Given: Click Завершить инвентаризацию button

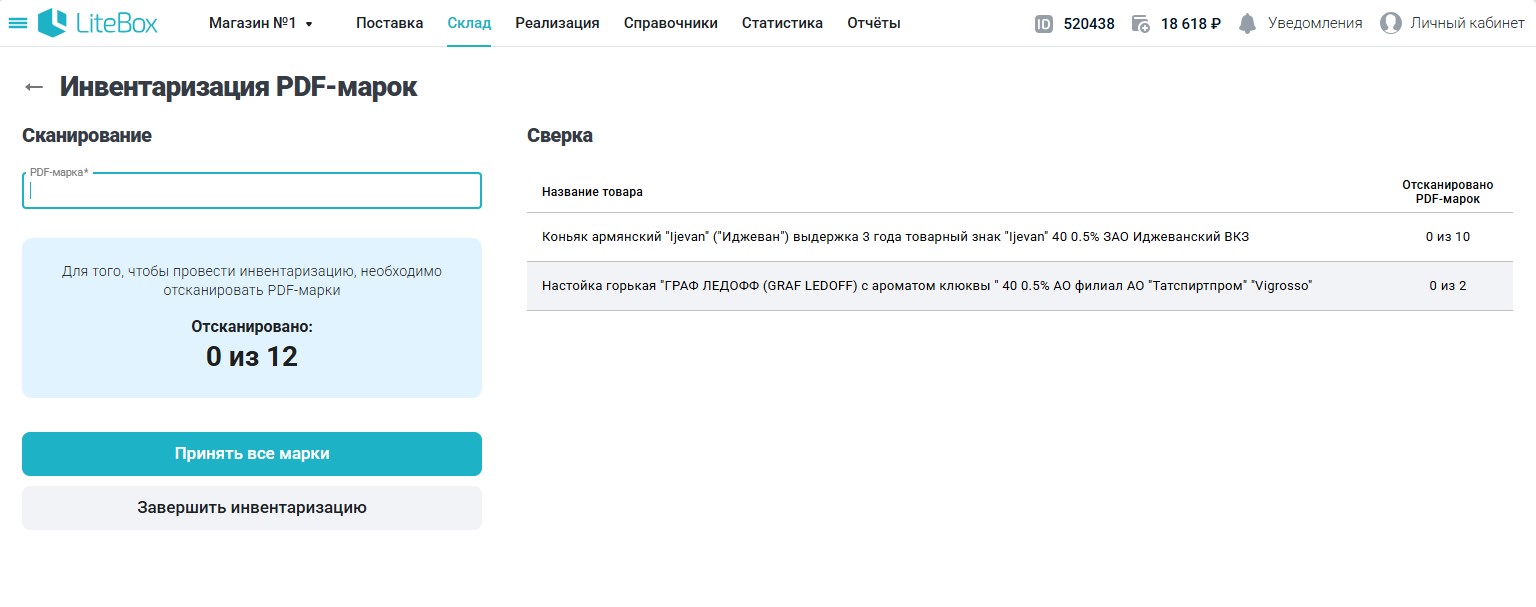Looking at the screenshot, I should point(252,508).
